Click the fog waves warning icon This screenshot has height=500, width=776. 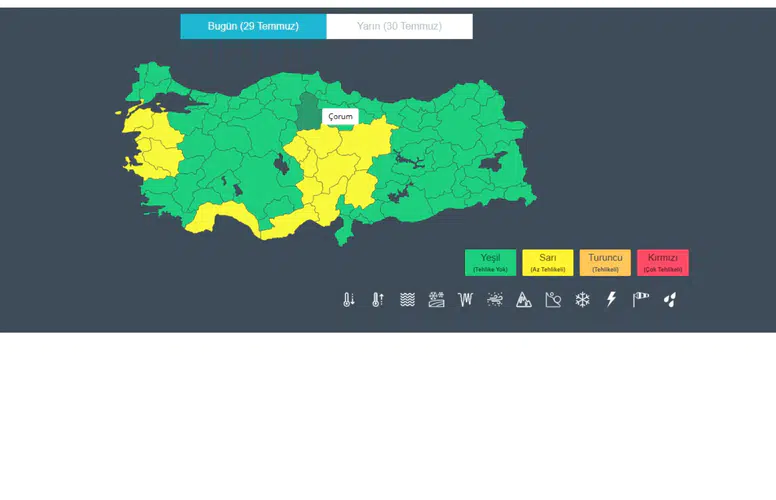point(407,300)
